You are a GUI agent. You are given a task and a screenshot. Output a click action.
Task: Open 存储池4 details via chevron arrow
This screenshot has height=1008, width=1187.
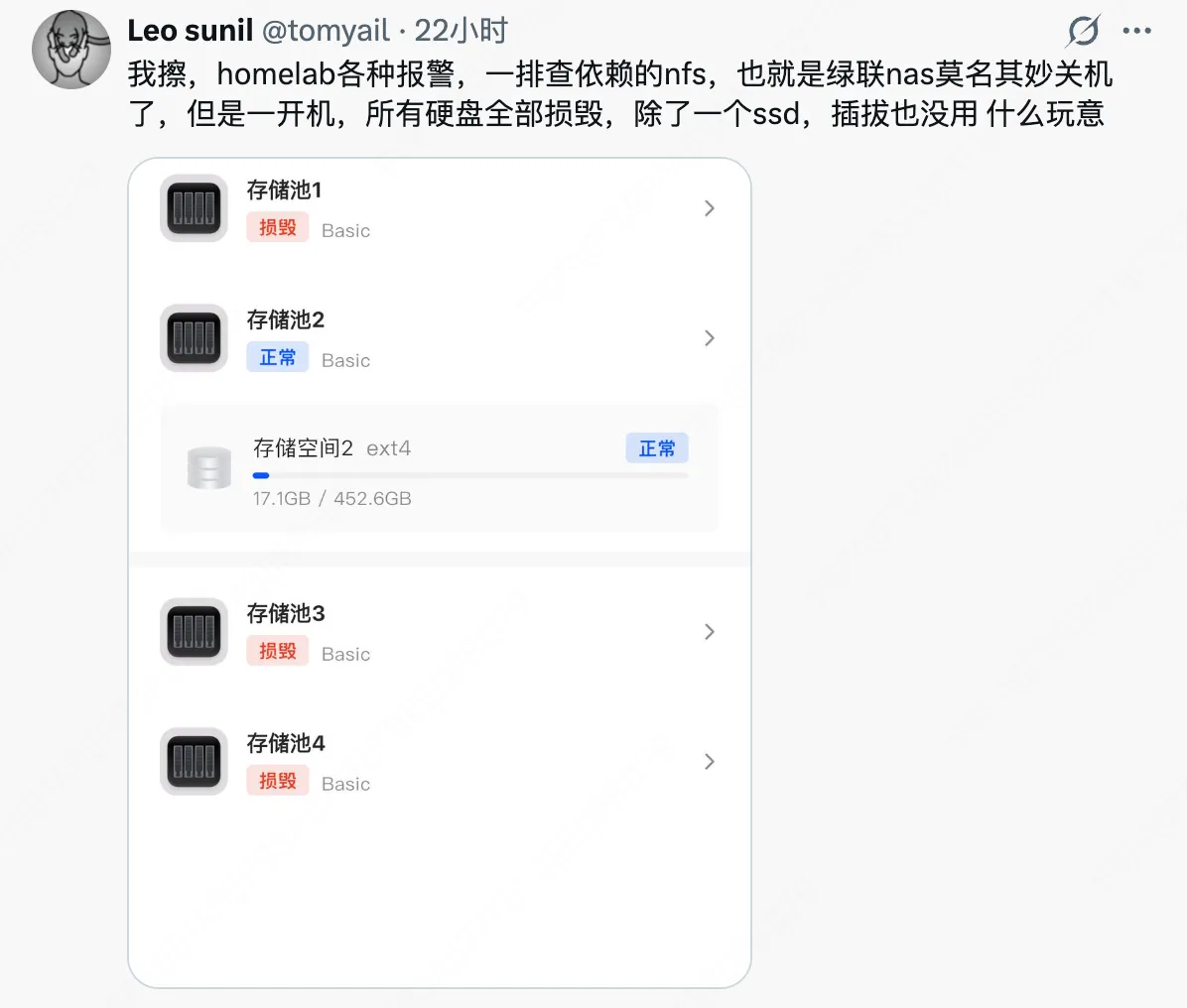[710, 761]
